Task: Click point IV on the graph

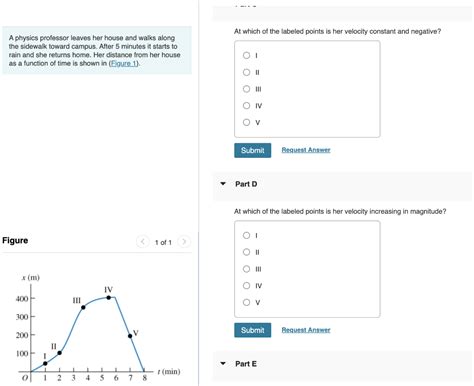Action: (109, 297)
